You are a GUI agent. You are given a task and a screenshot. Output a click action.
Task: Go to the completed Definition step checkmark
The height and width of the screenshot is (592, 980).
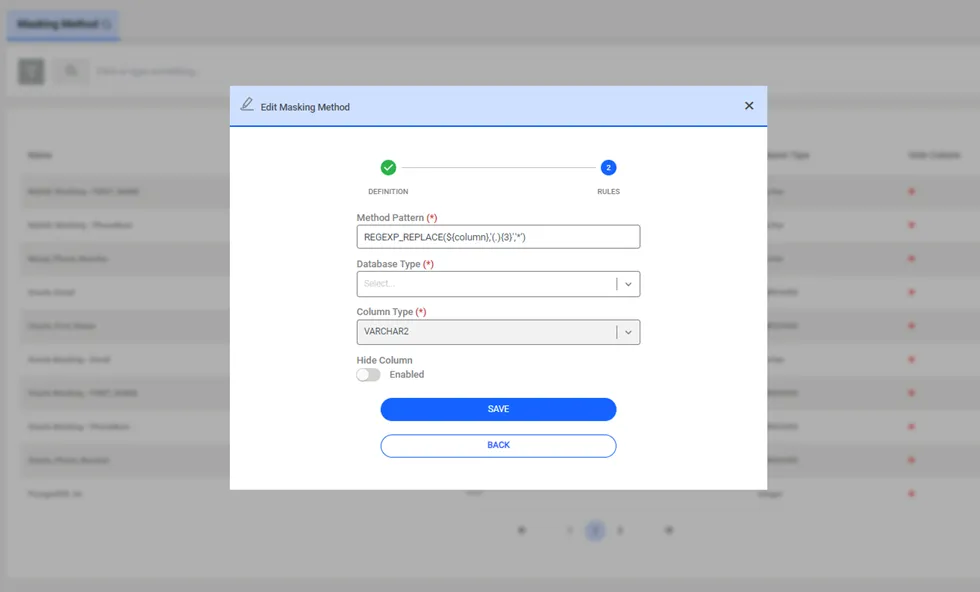click(388, 168)
